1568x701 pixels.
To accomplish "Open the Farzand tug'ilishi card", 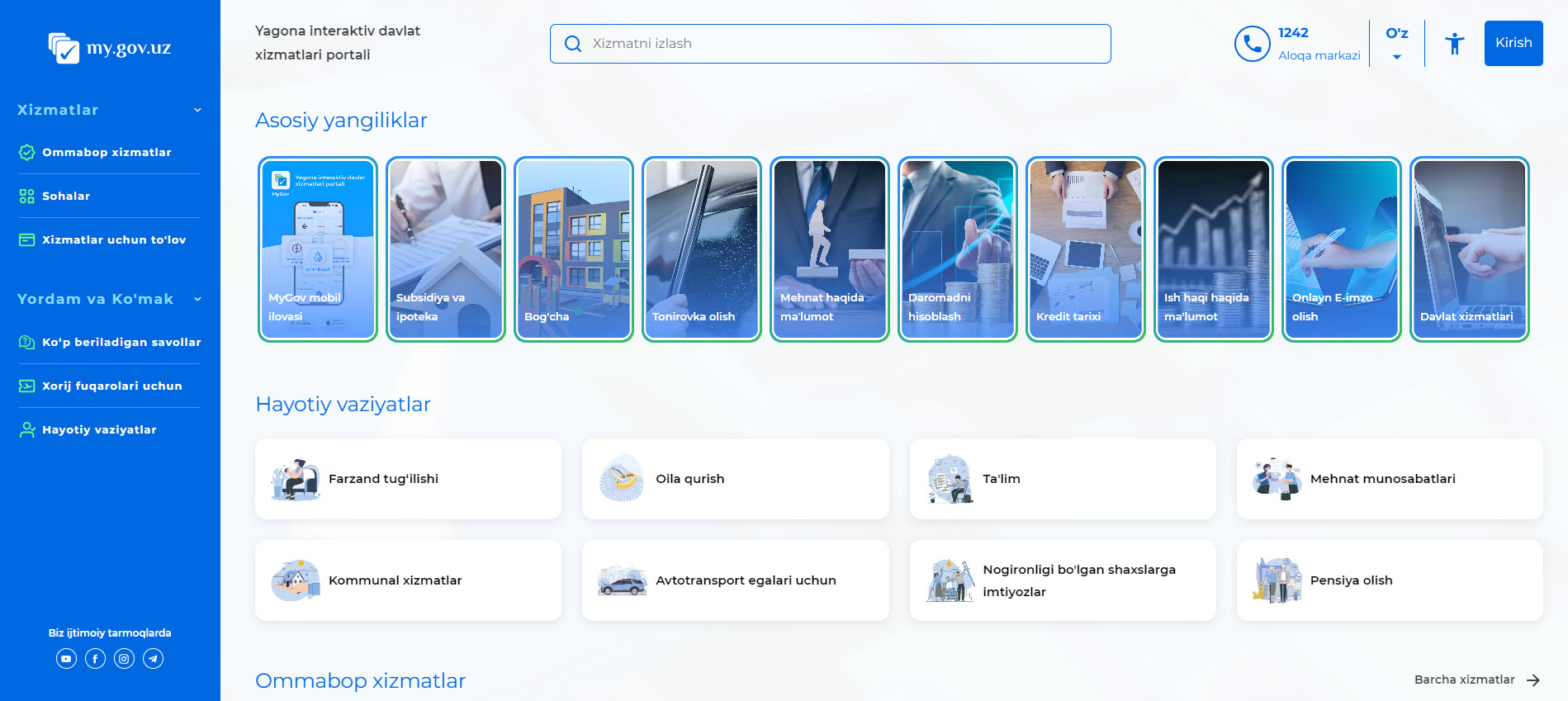I will (x=408, y=479).
